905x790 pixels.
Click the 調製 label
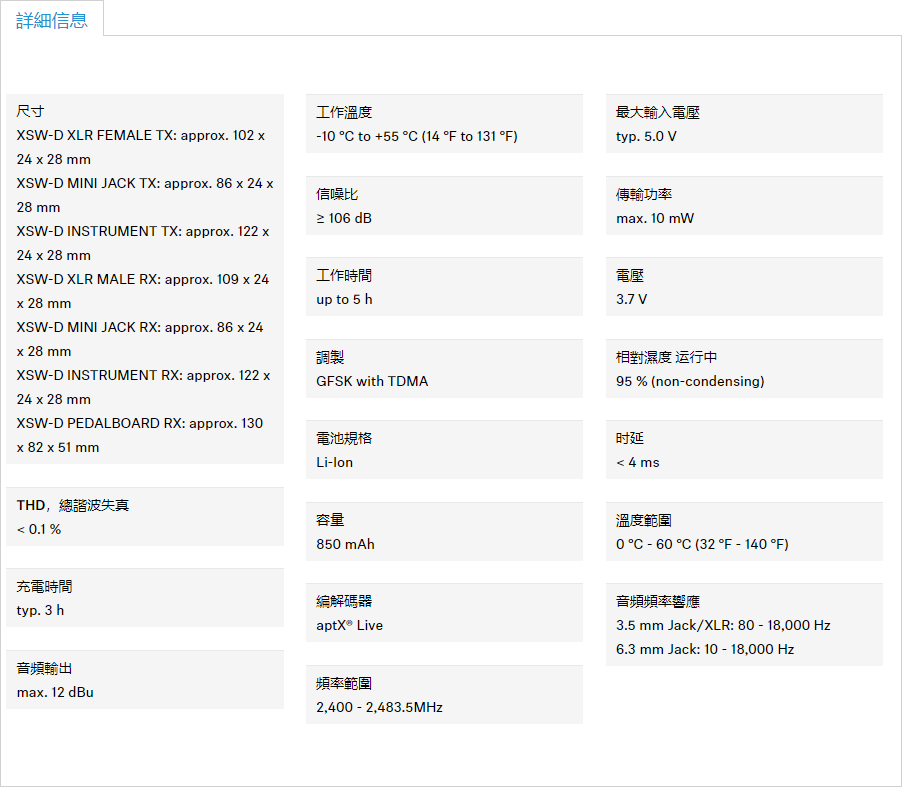(x=330, y=358)
